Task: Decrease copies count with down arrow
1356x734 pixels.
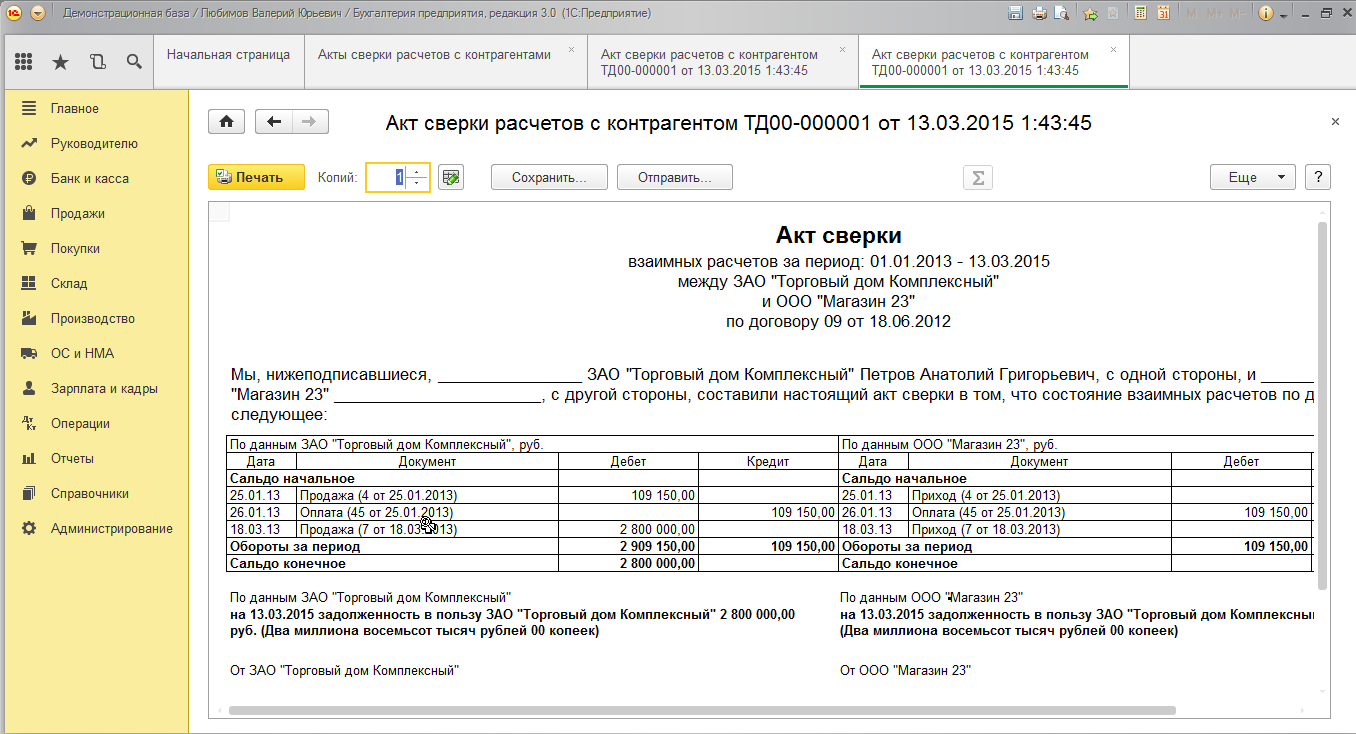Action: pos(418,183)
